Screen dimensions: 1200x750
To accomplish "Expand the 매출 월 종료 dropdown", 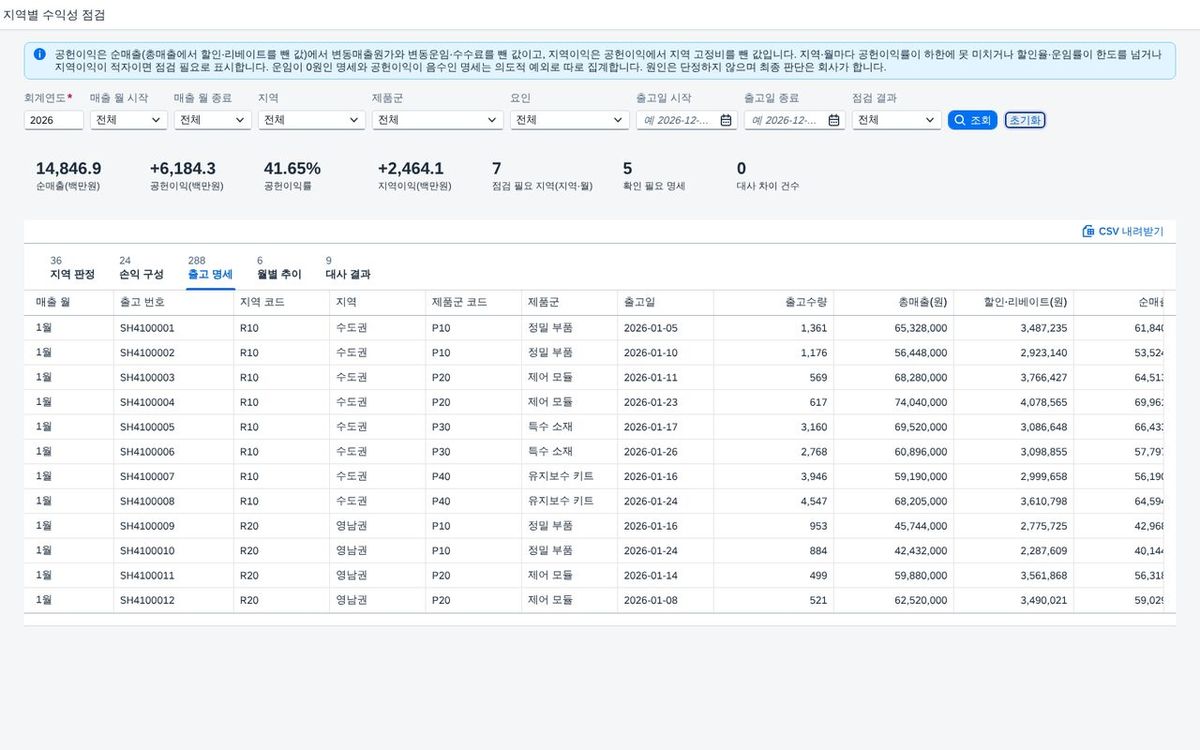I will pos(212,120).
